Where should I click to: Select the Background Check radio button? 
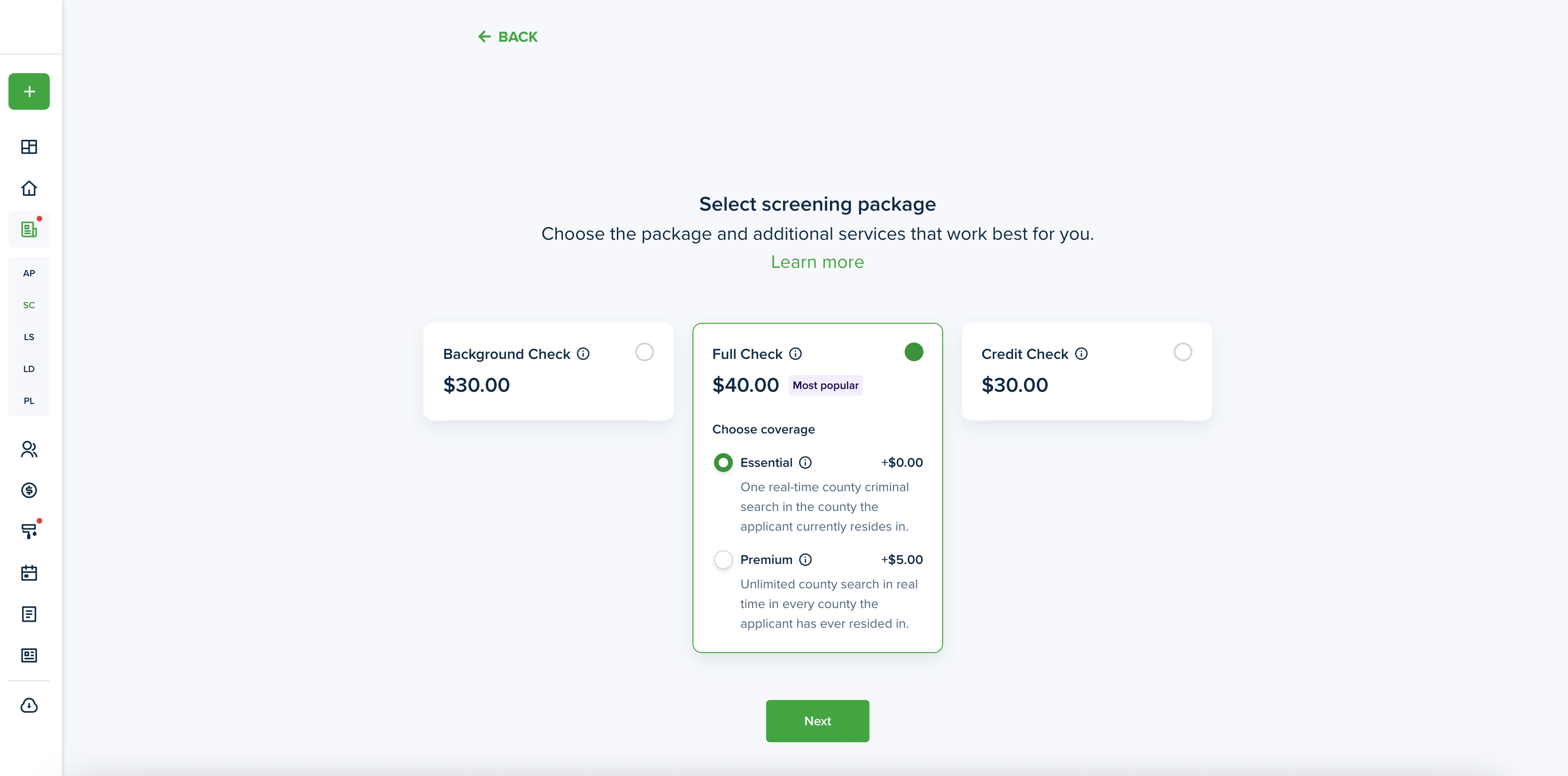[x=645, y=352]
